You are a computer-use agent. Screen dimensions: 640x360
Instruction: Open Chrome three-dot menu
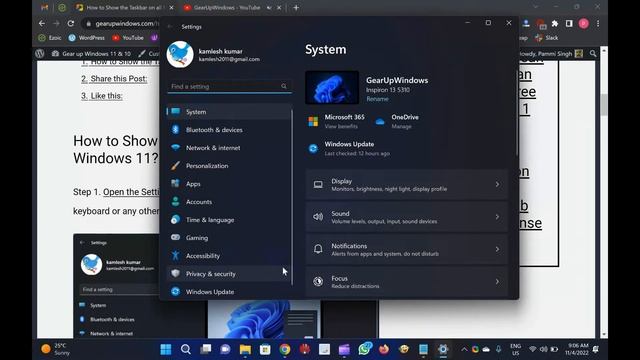coord(598,24)
